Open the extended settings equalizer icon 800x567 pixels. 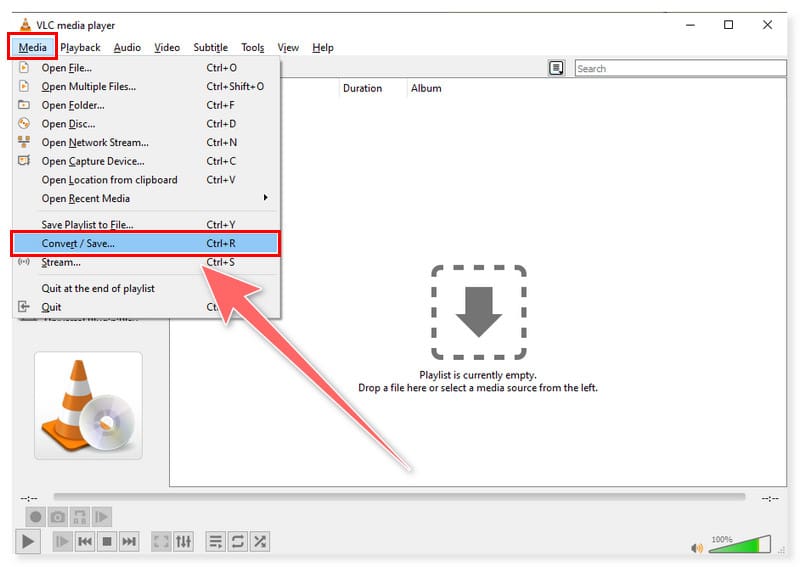183,541
